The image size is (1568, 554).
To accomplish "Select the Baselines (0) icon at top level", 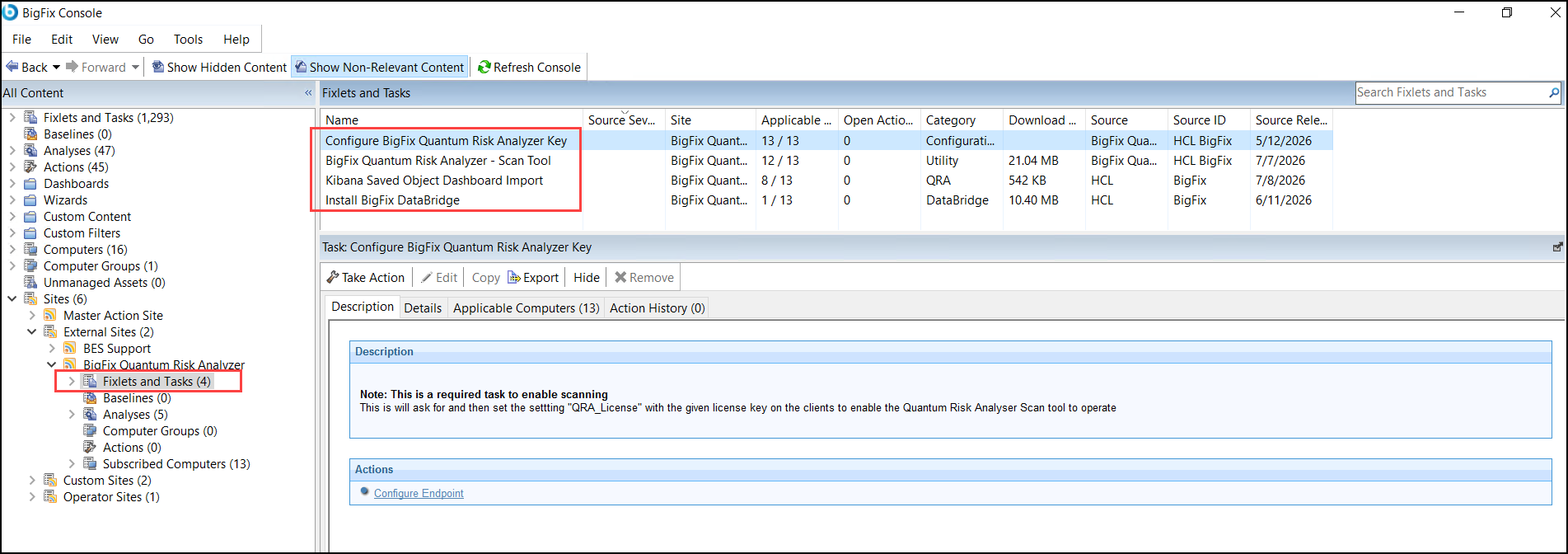I will (x=30, y=134).
